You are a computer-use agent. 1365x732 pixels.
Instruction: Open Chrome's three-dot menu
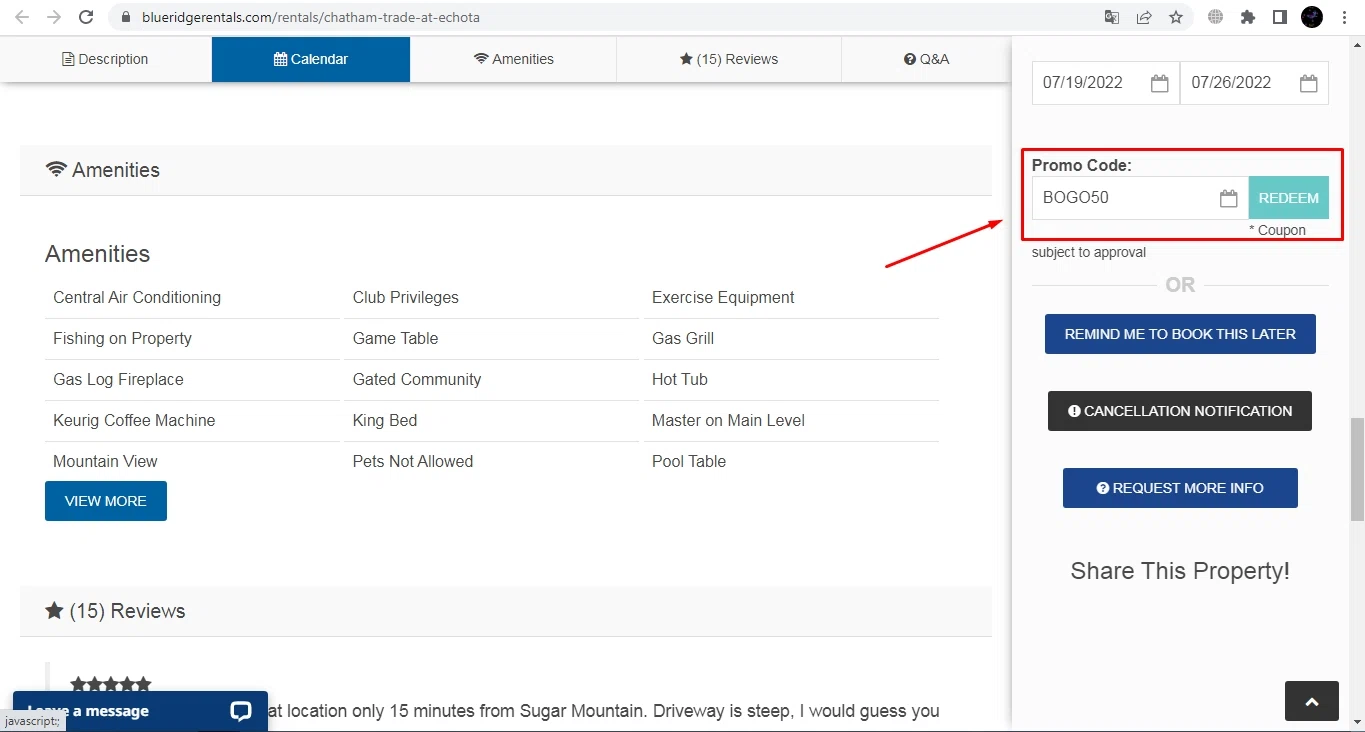[x=1346, y=17]
